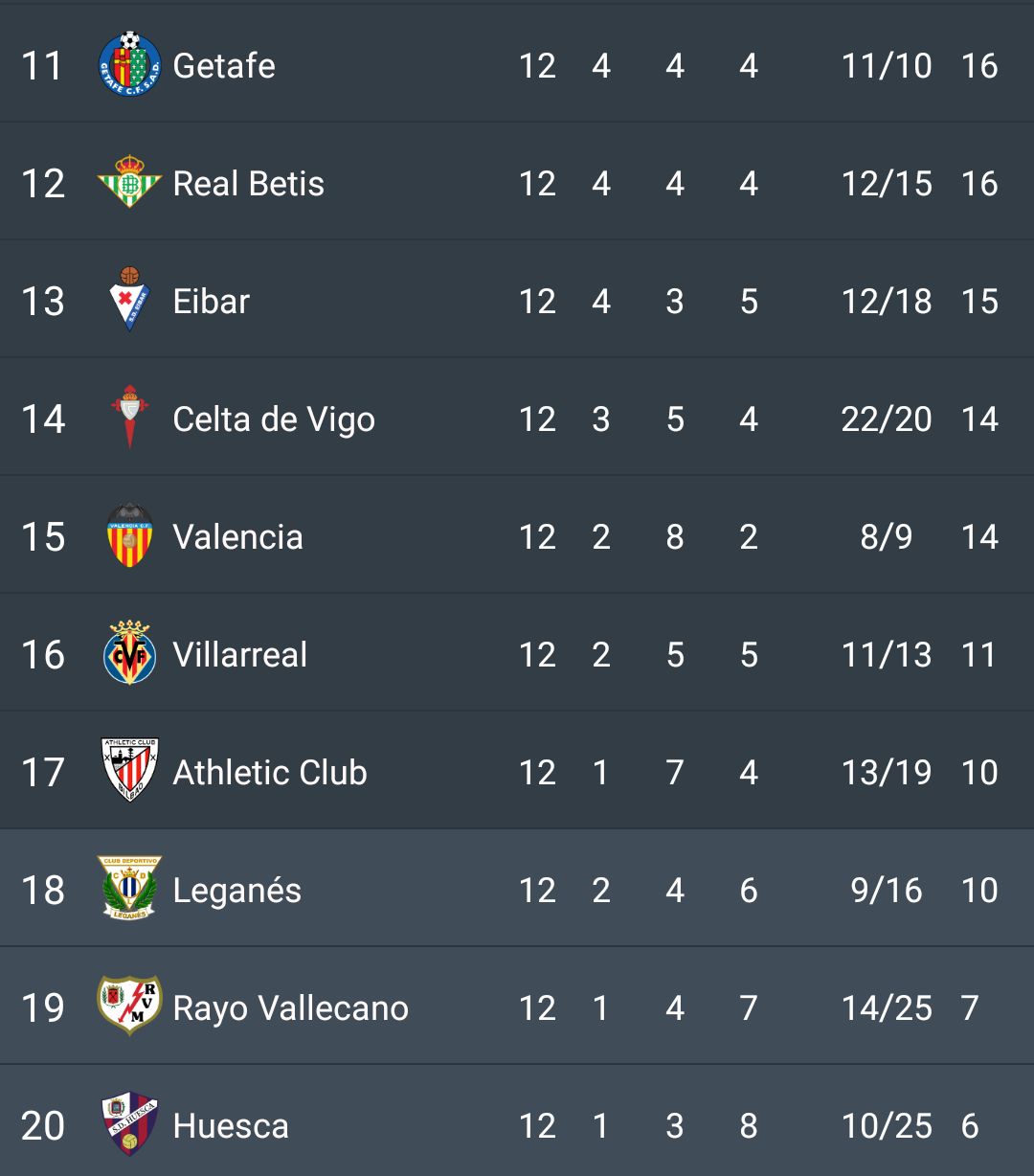1034x1176 pixels.
Task: Tap Valencia's 8/9 goal record
Action: [886, 537]
